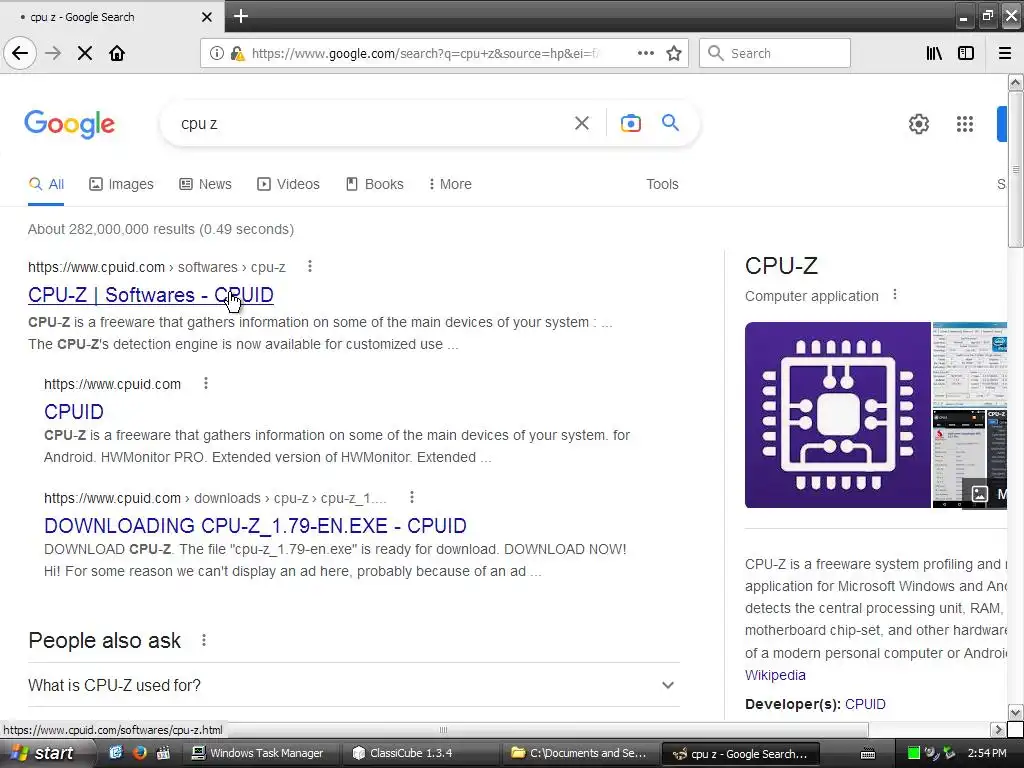Switch to the Videos results tab
This screenshot has width=1024, height=768.
tap(289, 184)
